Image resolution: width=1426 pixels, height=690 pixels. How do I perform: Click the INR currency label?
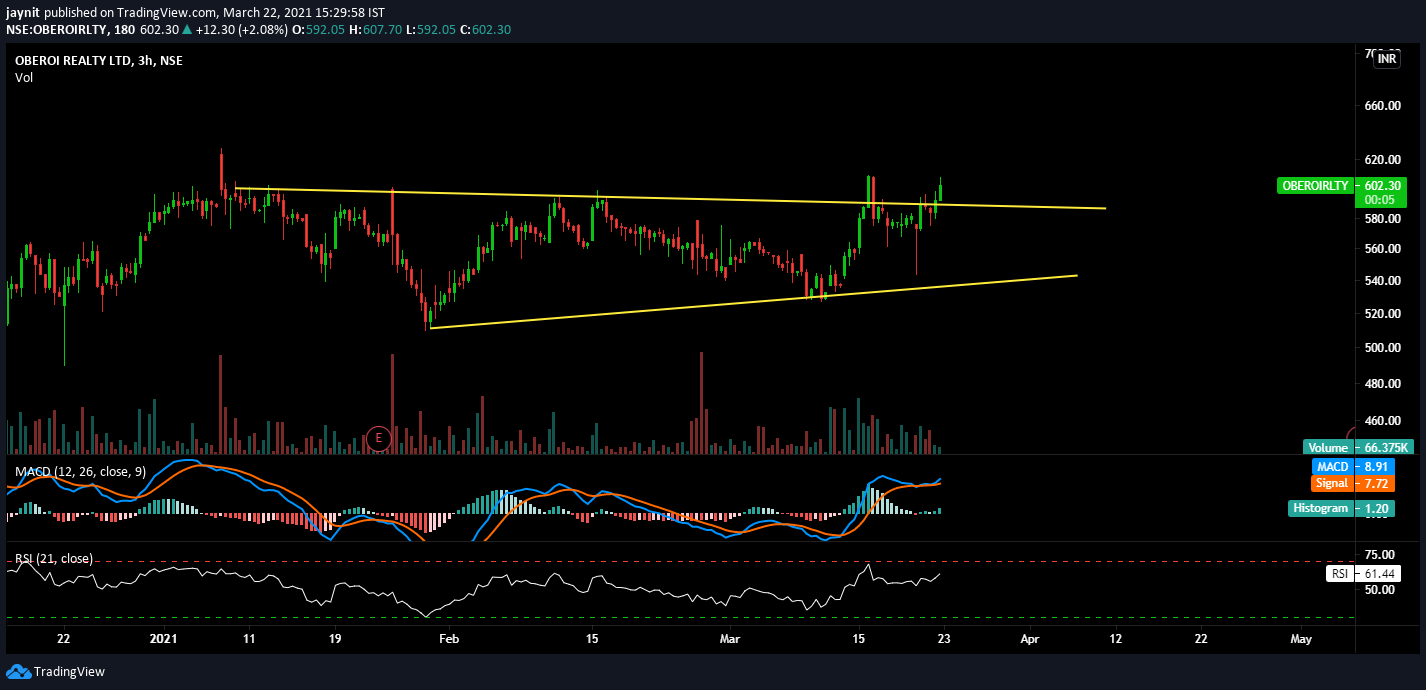1387,60
